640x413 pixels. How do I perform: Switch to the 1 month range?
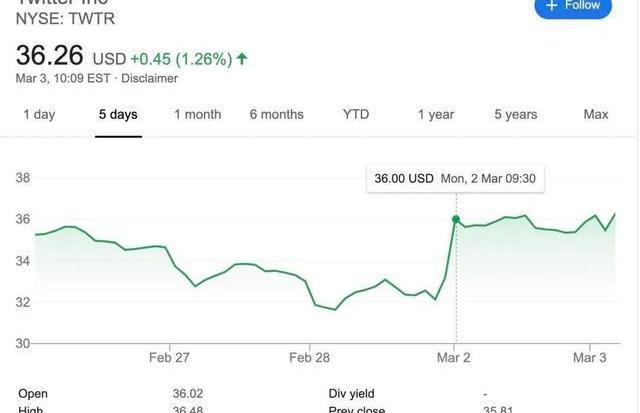[197, 114]
